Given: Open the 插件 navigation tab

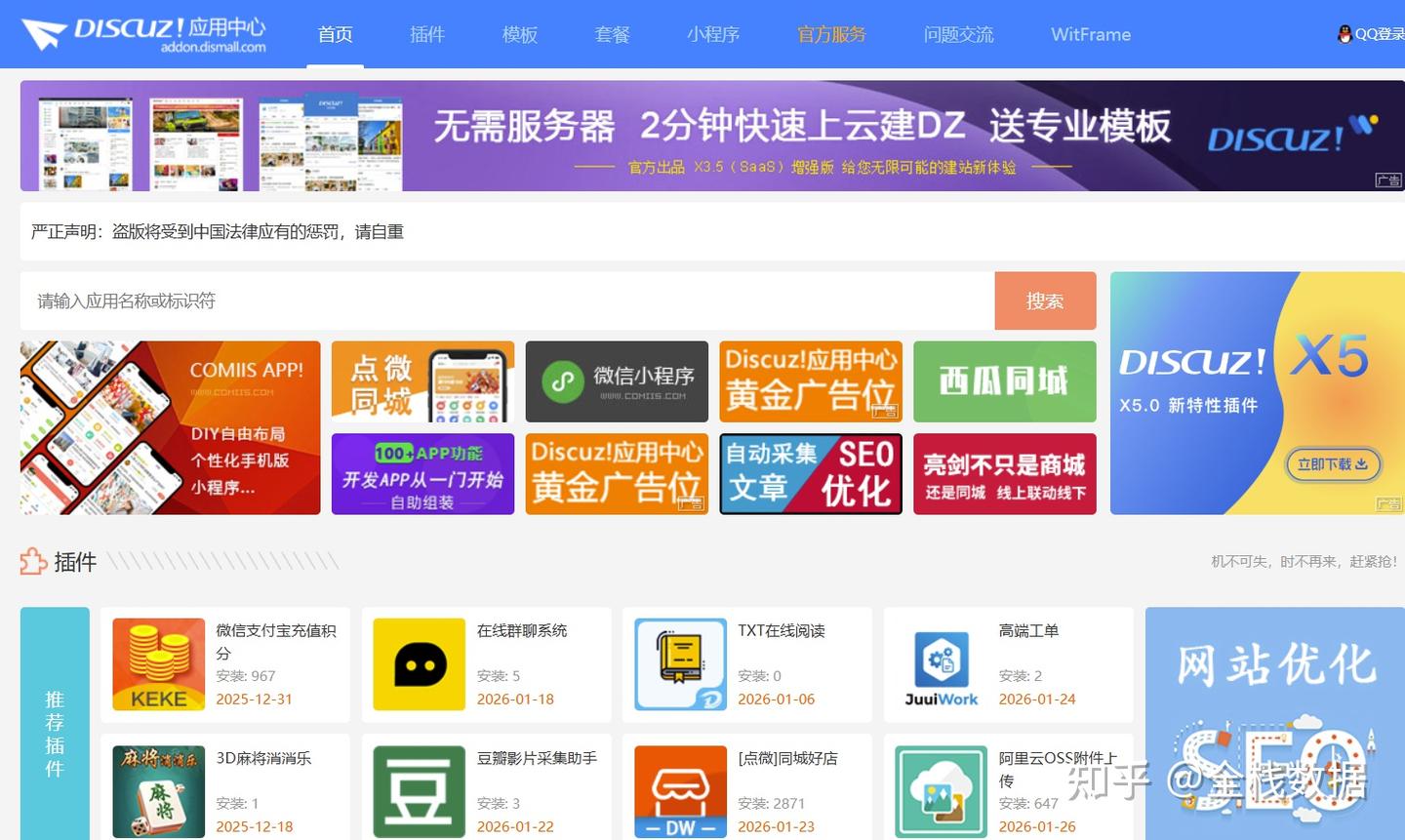Looking at the screenshot, I should tap(427, 34).
